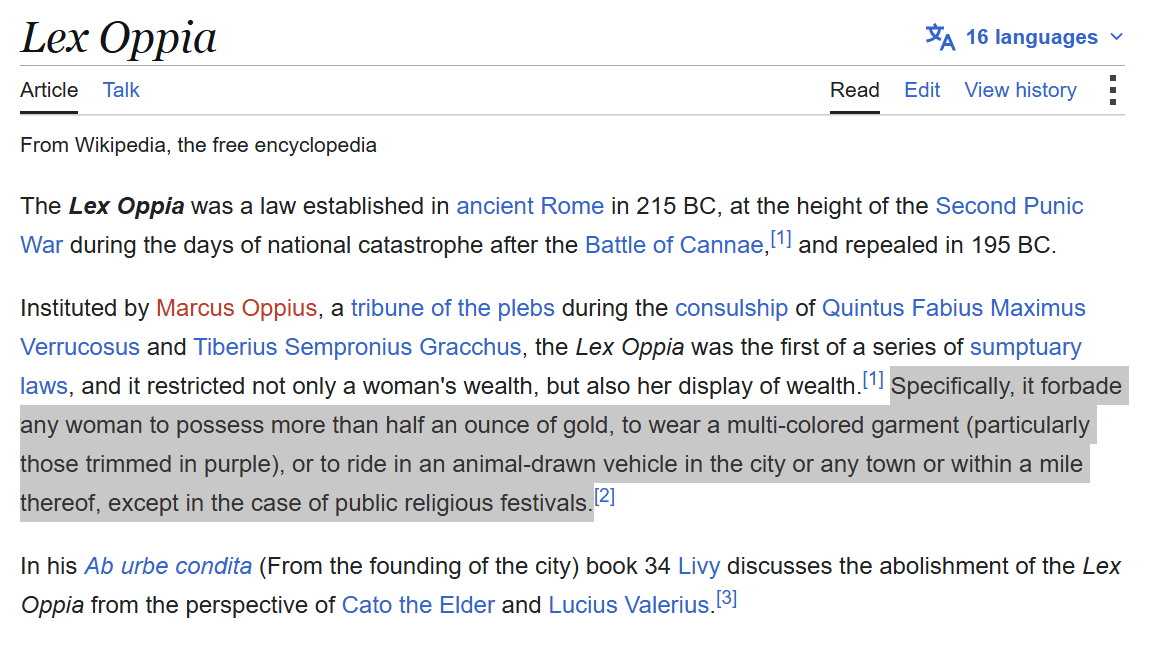Follow the Livy link
The width and height of the screenshot is (1159, 651).
(699, 566)
